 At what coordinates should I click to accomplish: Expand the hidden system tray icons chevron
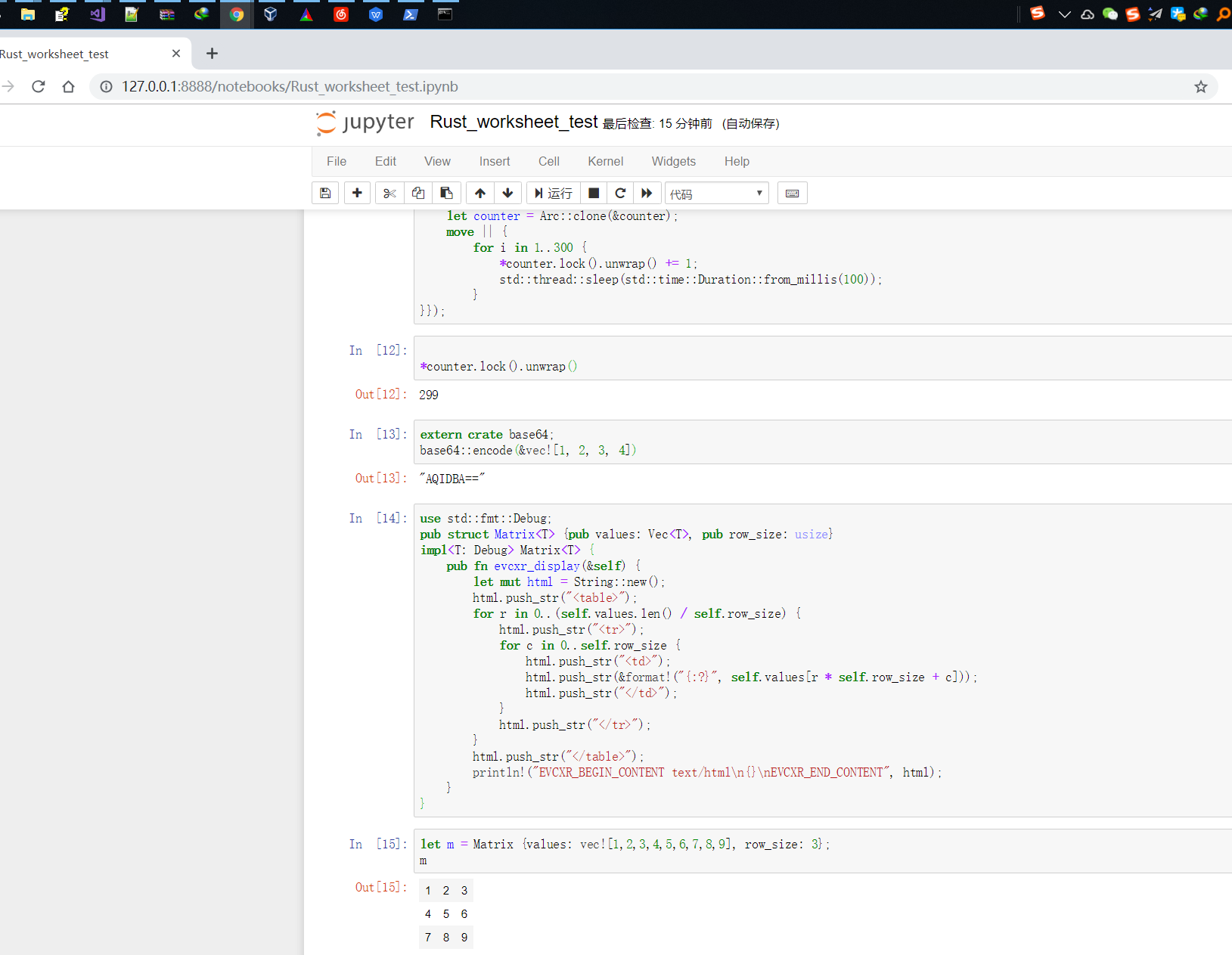click(1065, 14)
